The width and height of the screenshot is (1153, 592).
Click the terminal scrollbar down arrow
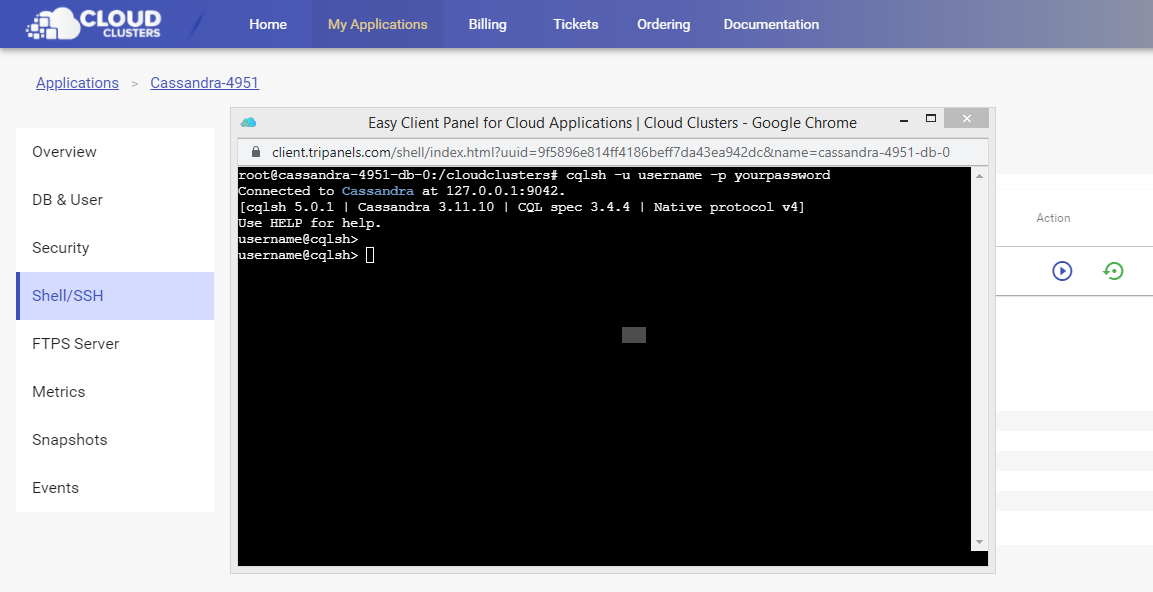tap(979, 542)
